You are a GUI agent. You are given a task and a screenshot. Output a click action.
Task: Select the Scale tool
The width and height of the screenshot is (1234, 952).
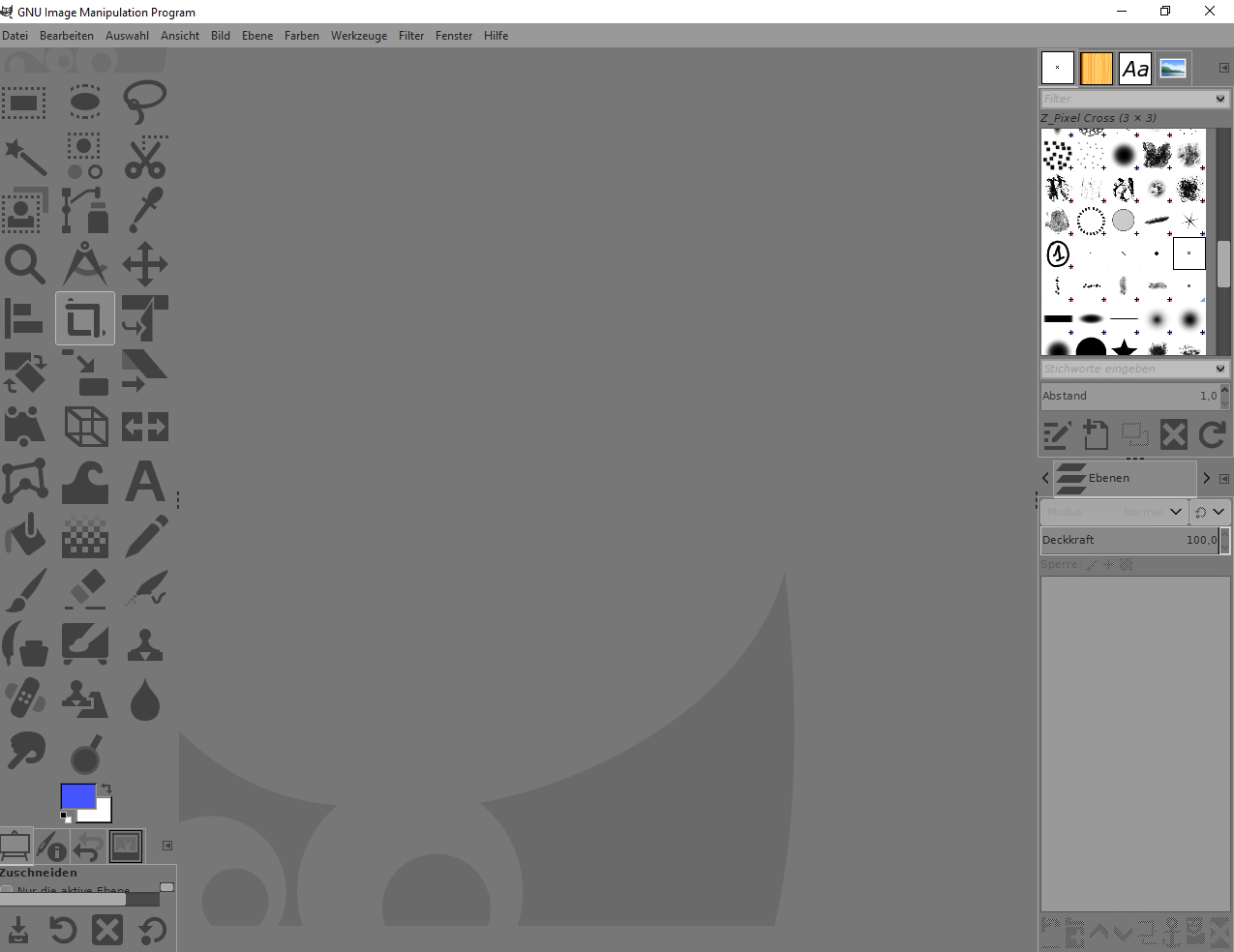(x=85, y=372)
